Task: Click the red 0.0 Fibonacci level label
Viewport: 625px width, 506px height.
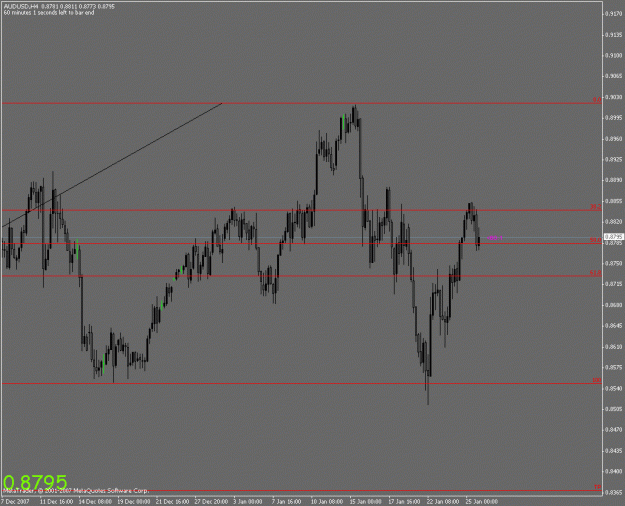Action: [x=597, y=100]
